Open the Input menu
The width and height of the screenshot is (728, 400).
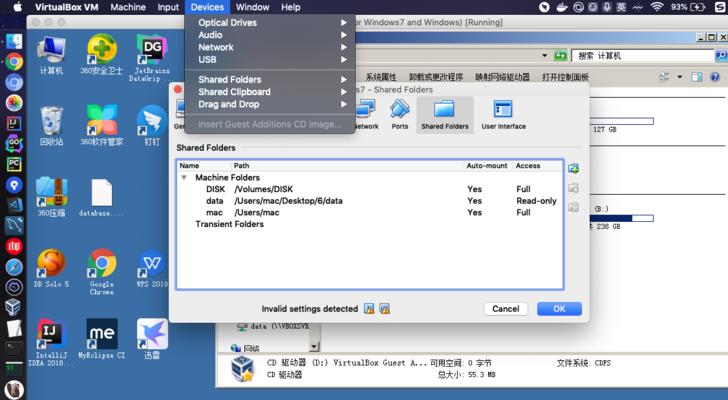(168, 7)
